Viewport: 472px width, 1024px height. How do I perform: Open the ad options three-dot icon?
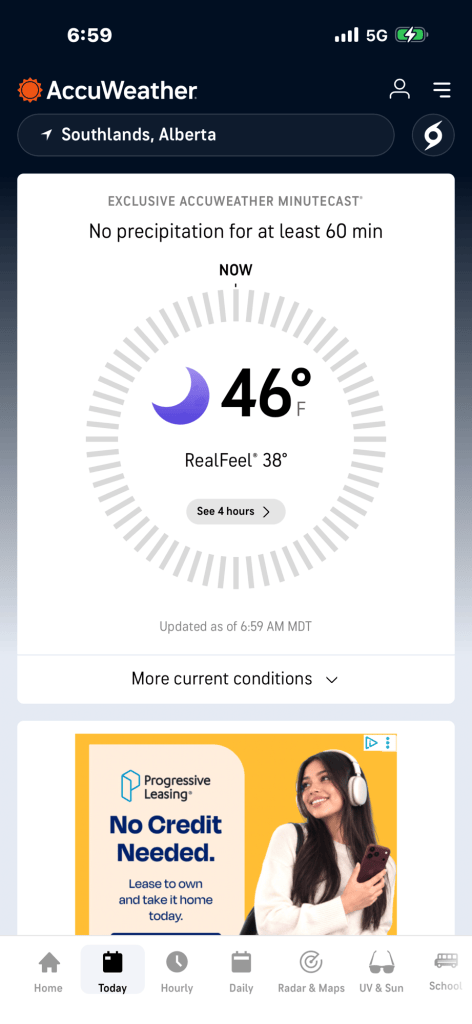click(388, 743)
